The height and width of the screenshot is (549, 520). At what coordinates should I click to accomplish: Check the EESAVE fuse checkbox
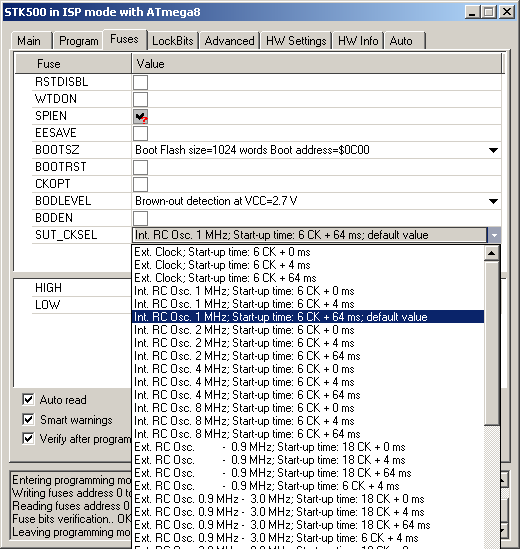point(140,133)
